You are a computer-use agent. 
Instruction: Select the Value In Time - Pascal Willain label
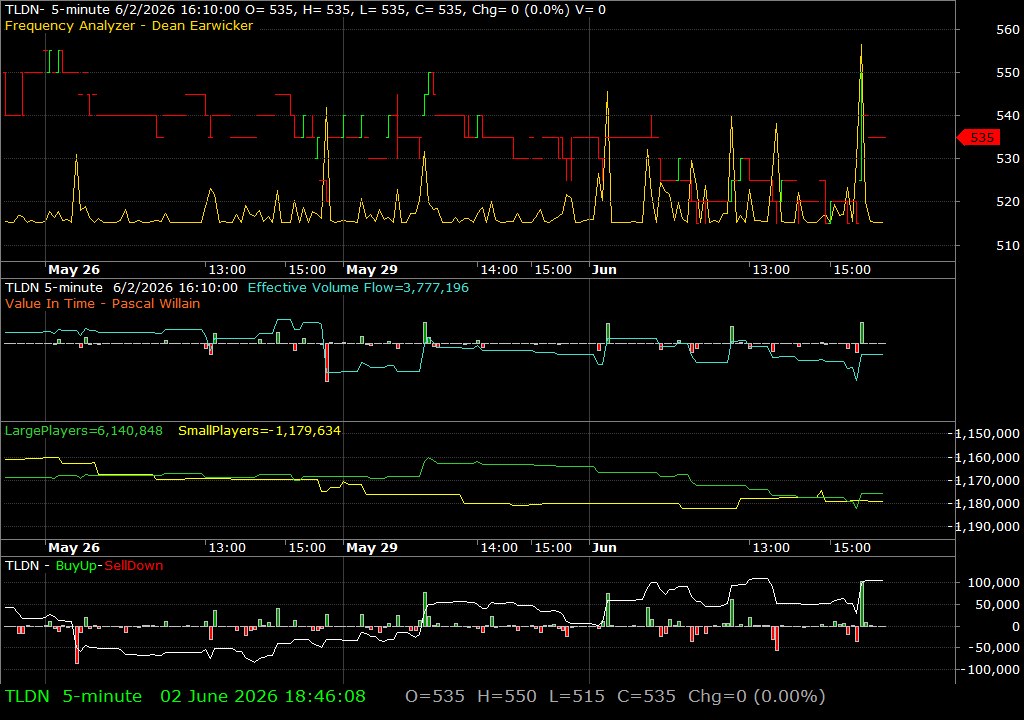pyautogui.click(x=103, y=303)
